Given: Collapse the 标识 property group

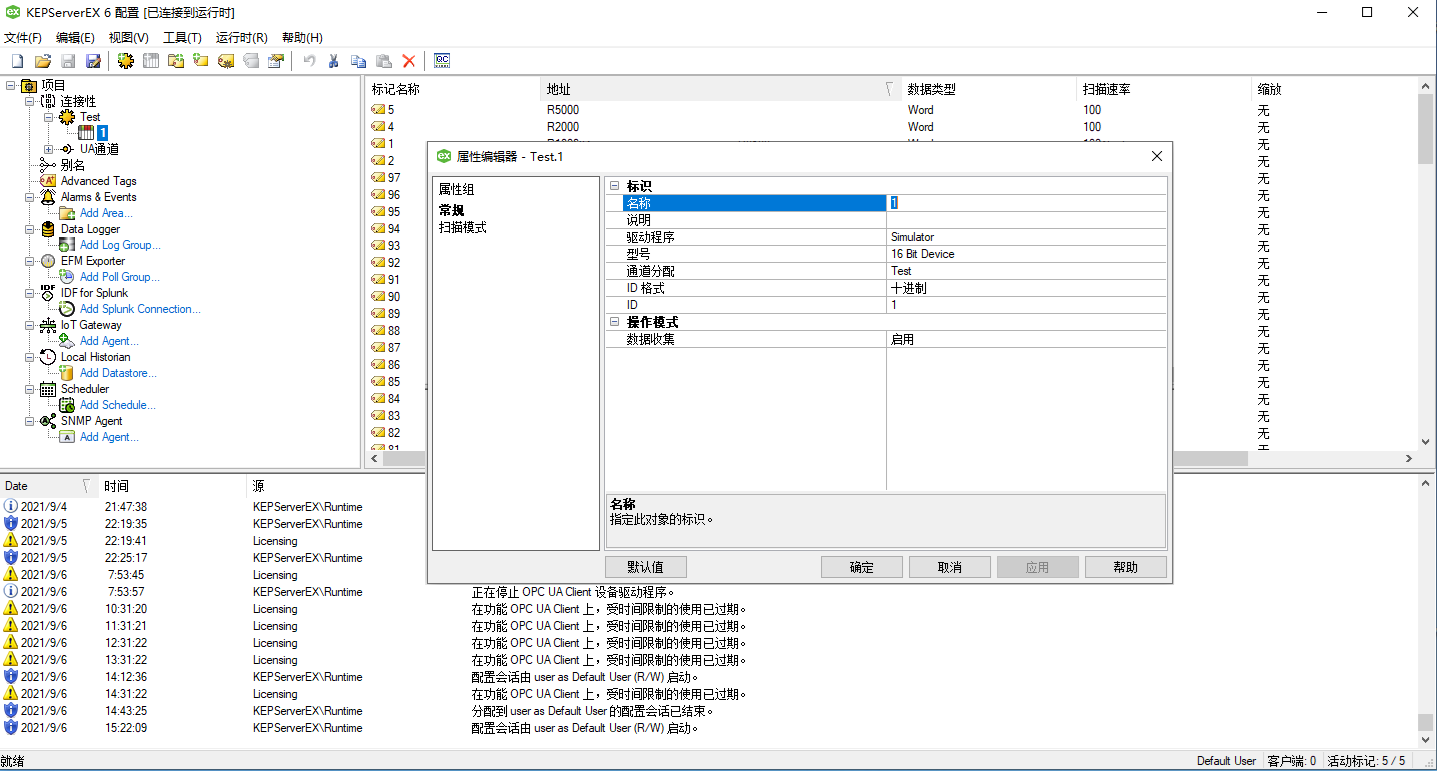Looking at the screenshot, I should [615, 186].
